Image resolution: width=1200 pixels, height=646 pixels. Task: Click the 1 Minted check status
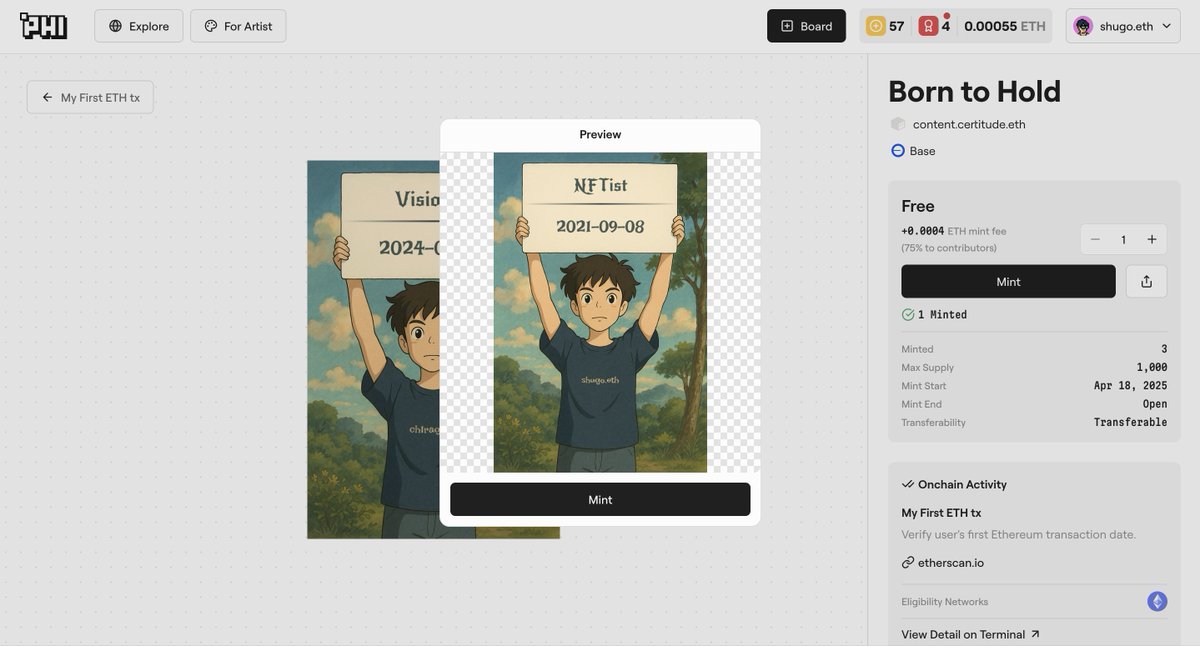[934, 314]
